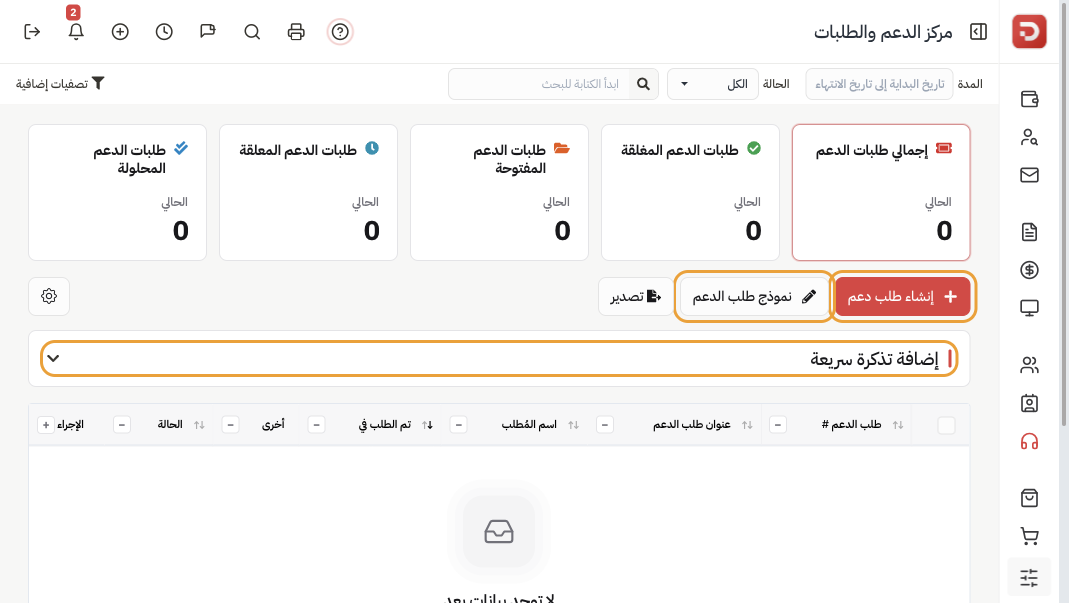Collapse the sidebar panel toggle icon
Image resolution: width=1069 pixels, height=603 pixels.
tap(978, 31)
